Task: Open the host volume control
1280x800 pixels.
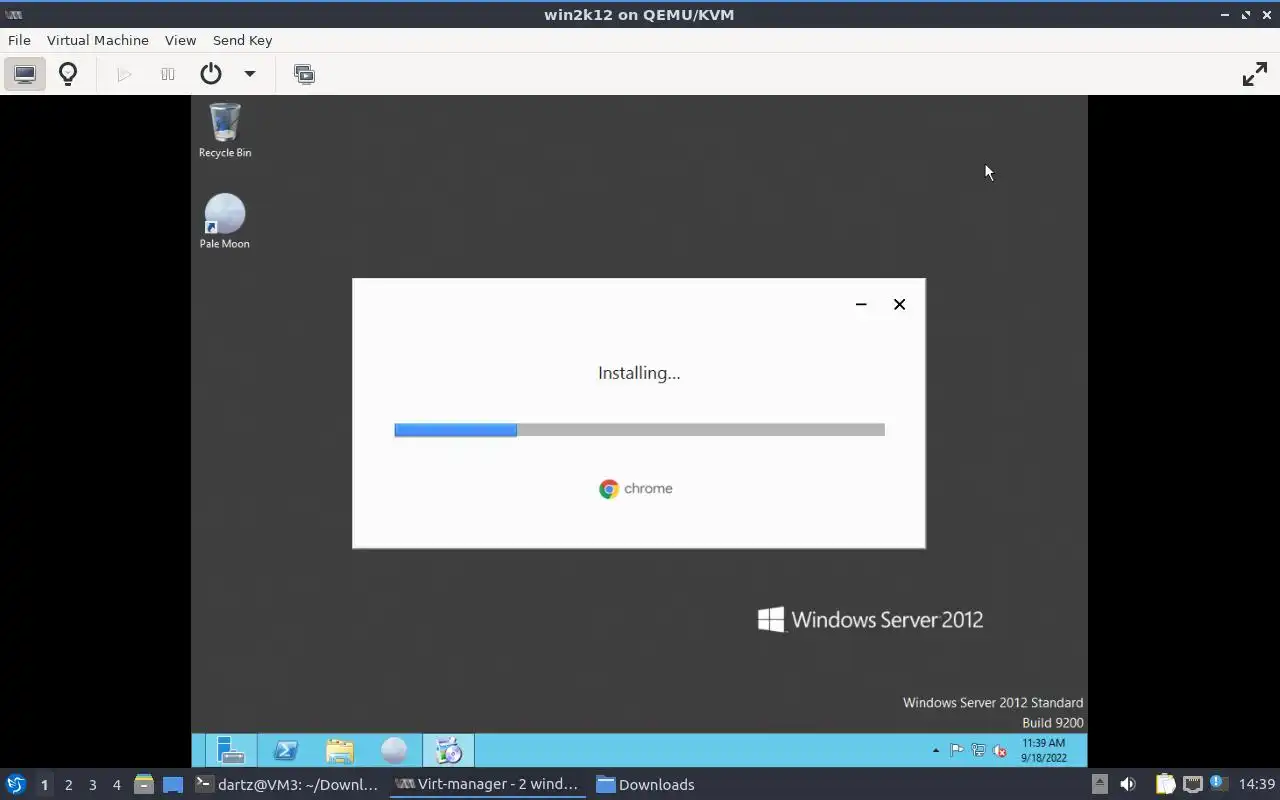Action: point(1128,784)
